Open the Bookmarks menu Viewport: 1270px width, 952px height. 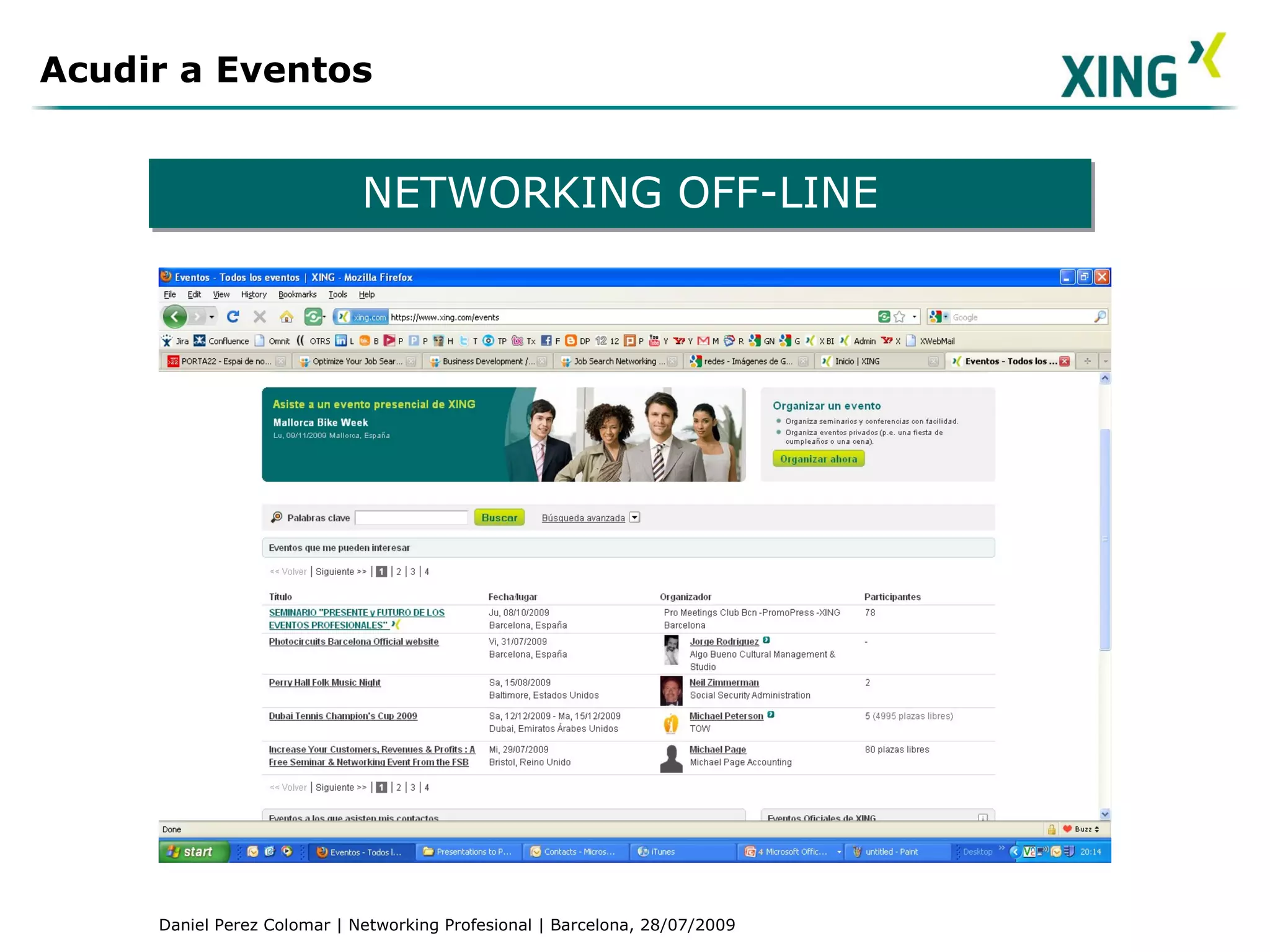point(297,294)
